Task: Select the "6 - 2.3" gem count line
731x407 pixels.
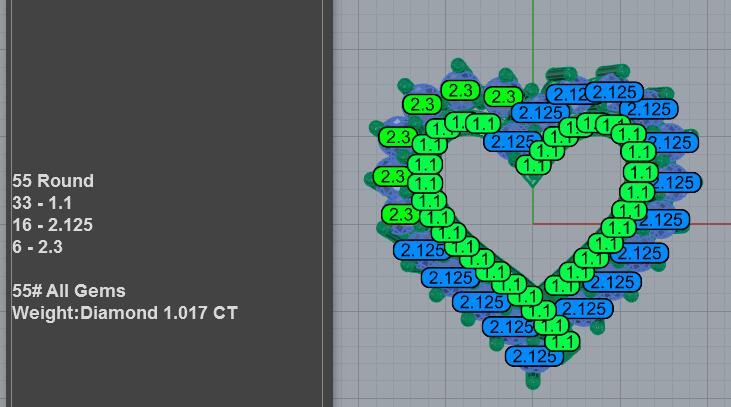Action: point(37,247)
